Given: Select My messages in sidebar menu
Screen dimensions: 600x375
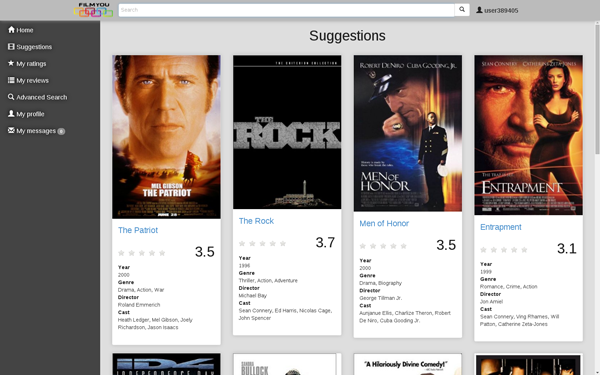Looking at the screenshot, I should pos(36,131).
